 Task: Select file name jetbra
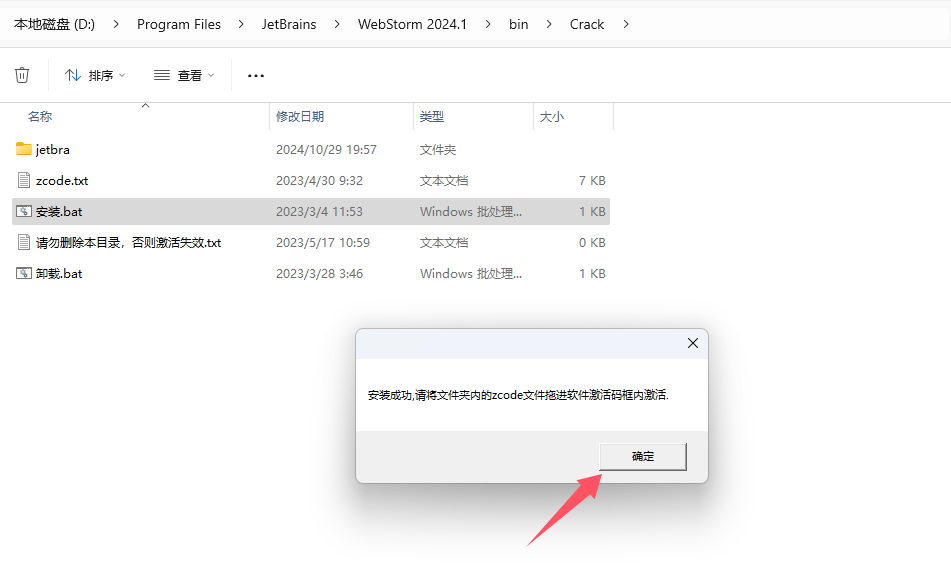click(53, 149)
